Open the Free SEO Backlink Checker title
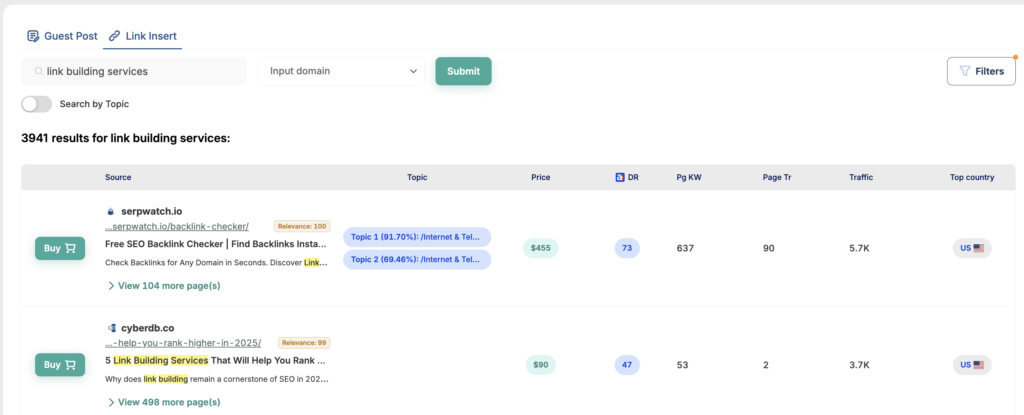Screen dimensions: 1024x415 point(216,244)
